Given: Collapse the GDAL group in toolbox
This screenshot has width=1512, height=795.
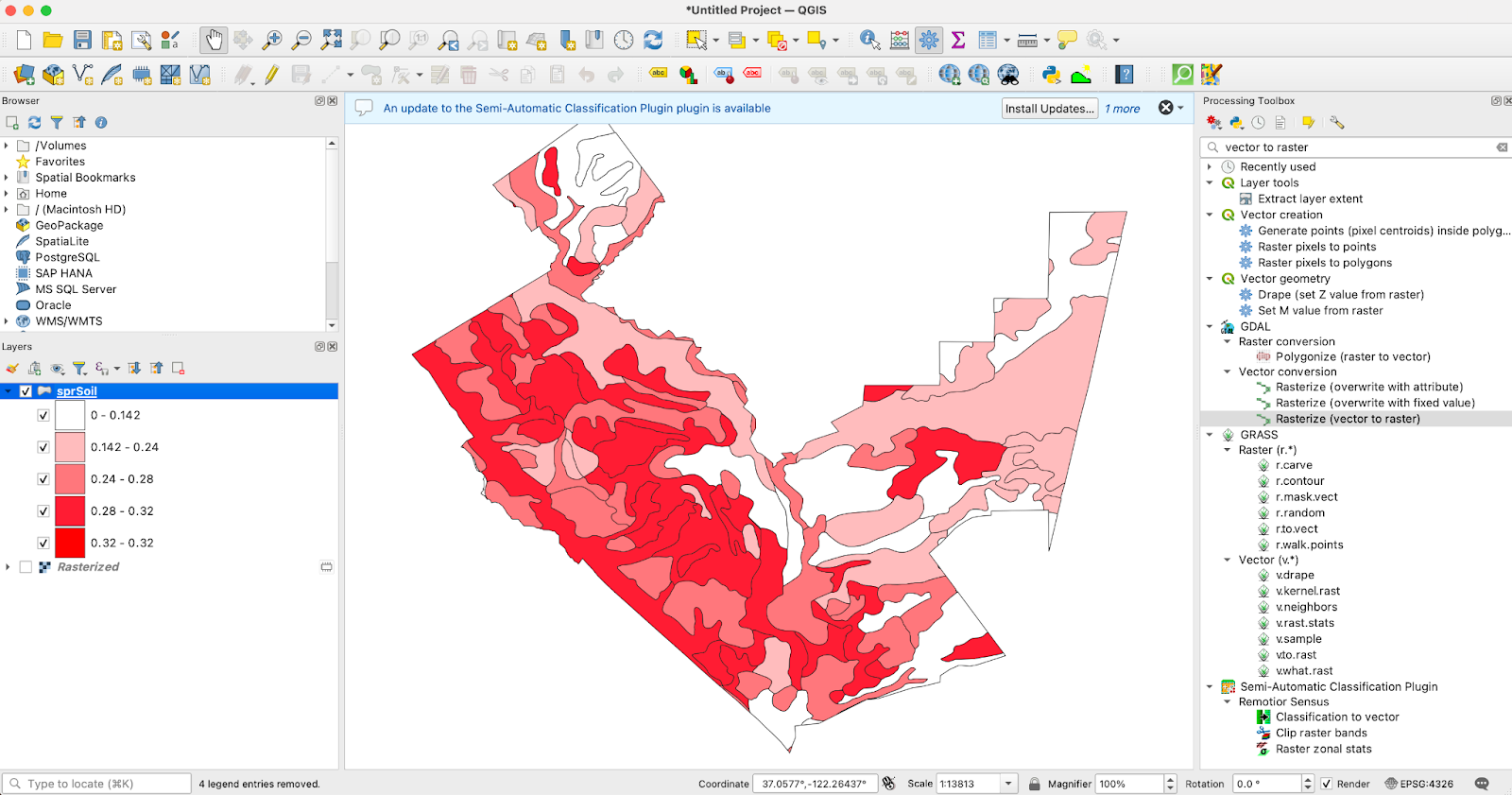Looking at the screenshot, I should (x=1210, y=327).
